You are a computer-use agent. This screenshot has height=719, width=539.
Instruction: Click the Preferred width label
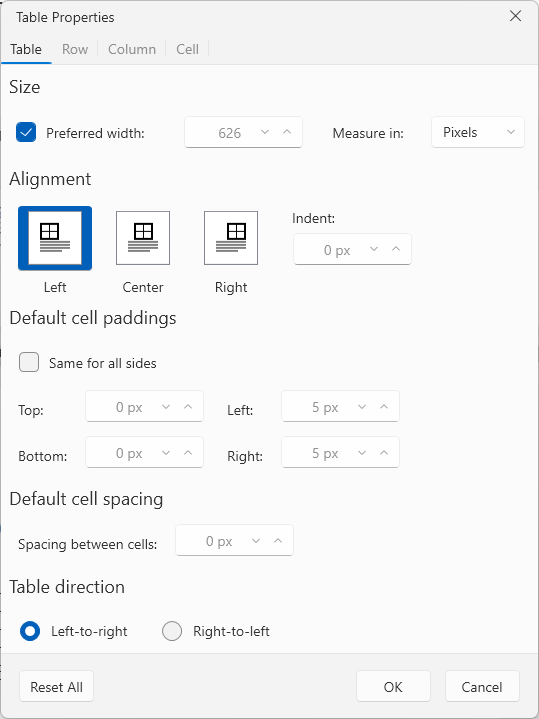point(95,133)
